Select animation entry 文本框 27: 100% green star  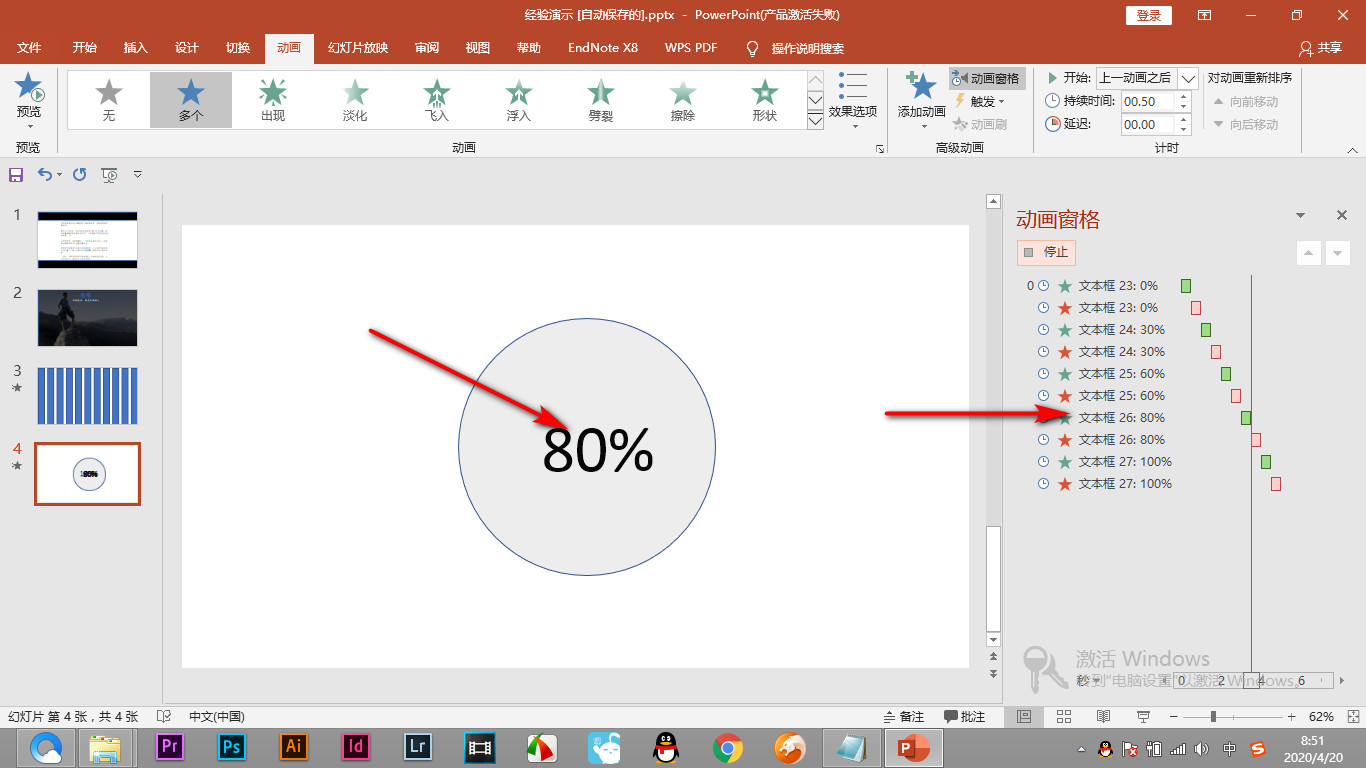pyautogui.click(x=1065, y=462)
